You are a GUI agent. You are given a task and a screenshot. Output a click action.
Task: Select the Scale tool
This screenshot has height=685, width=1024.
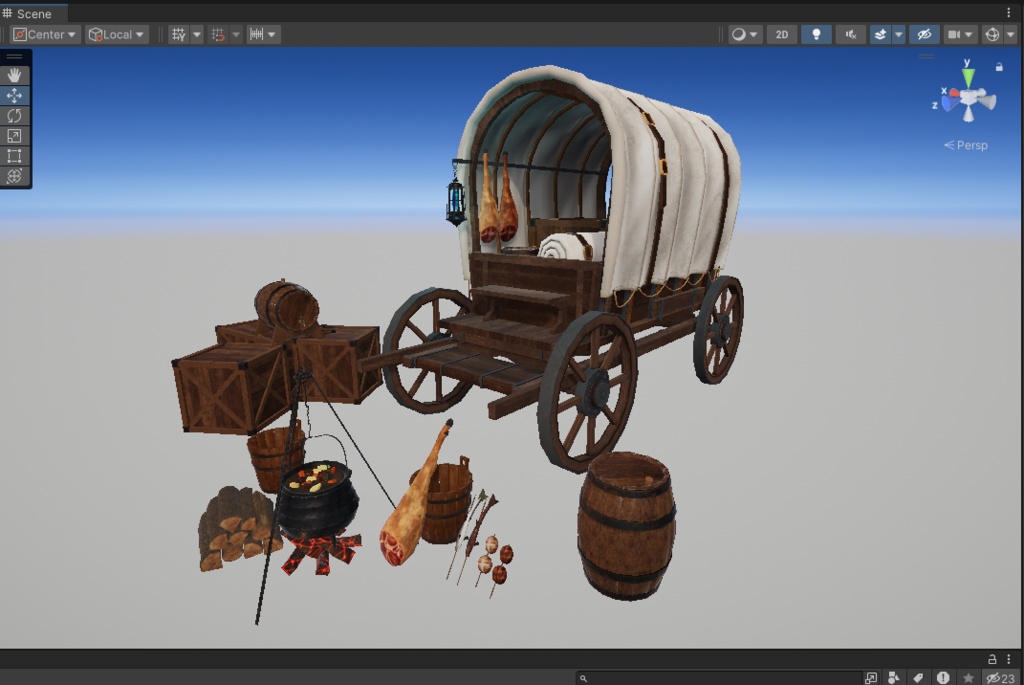click(x=14, y=136)
